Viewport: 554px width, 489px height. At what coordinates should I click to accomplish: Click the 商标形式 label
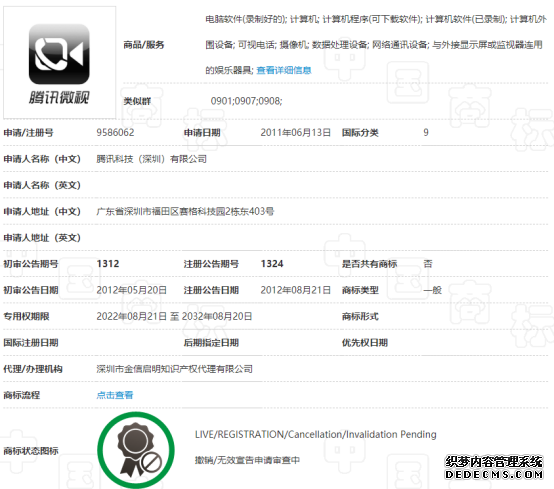click(x=360, y=316)
